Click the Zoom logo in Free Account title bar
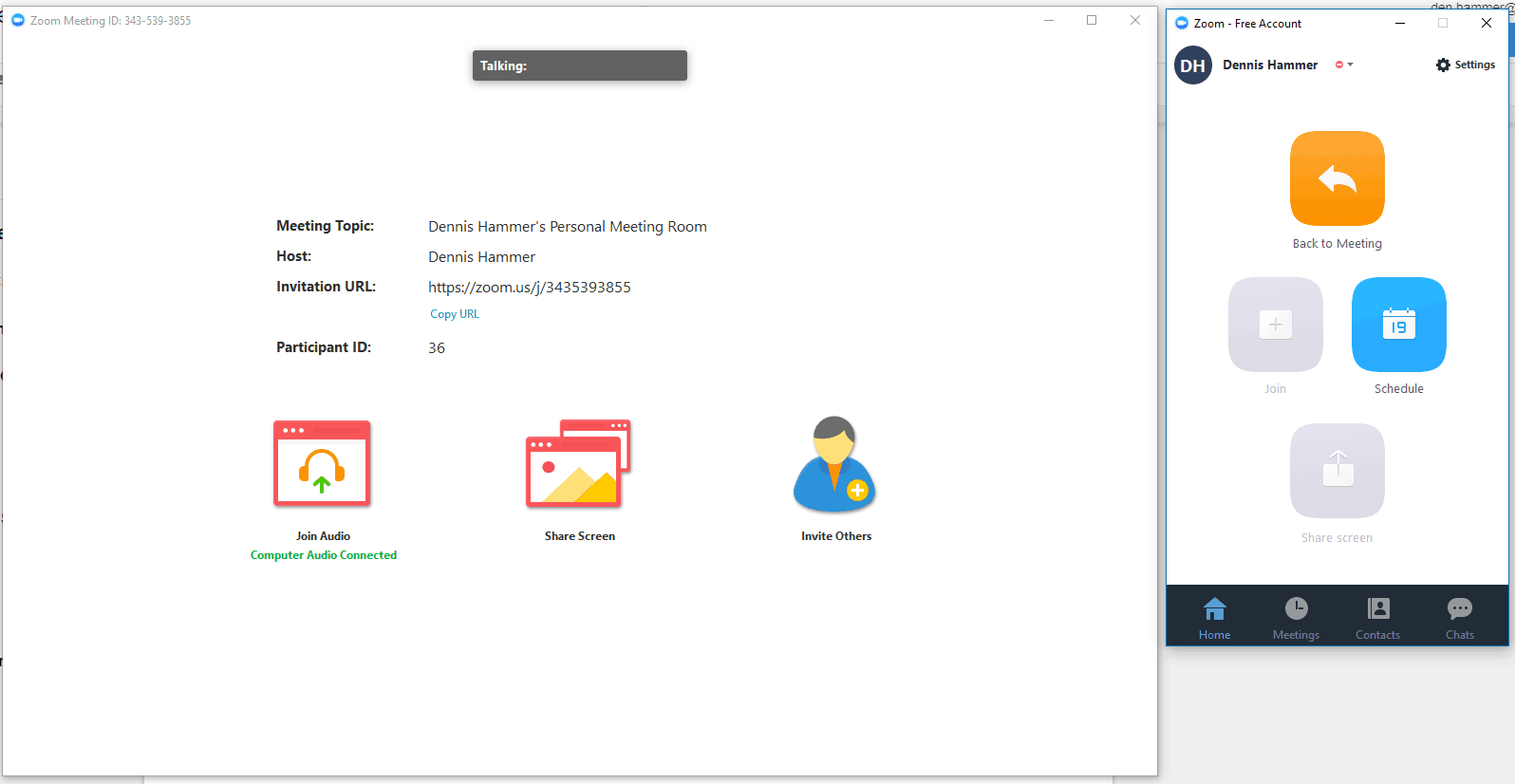 [1182, 23]
